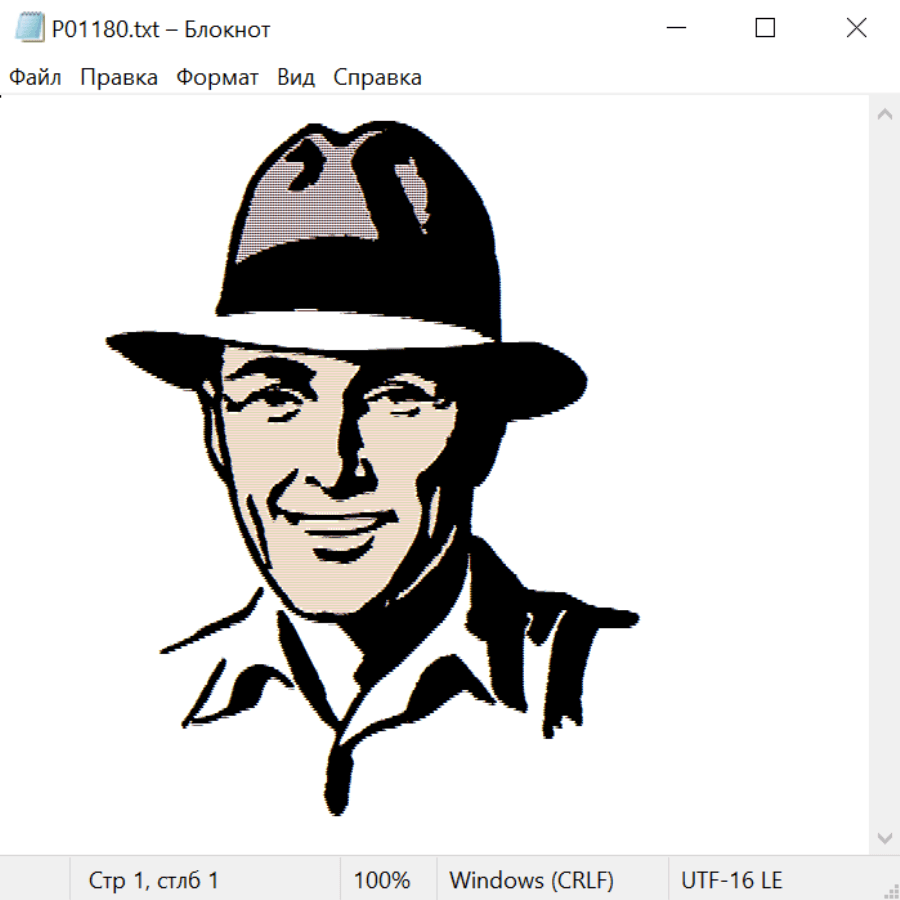The height and width of the screenshot is (900, 900).
Task: Open the Справка menu
Action: tap(377, 78)
